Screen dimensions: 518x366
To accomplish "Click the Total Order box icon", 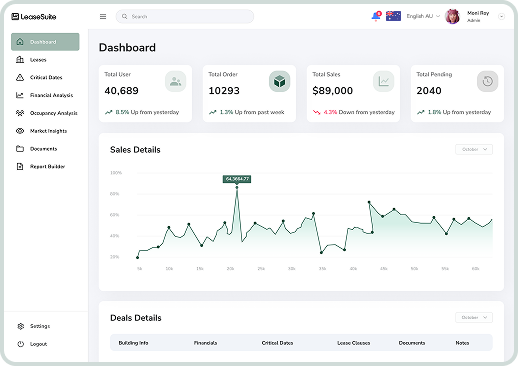I will pos(279,81).
